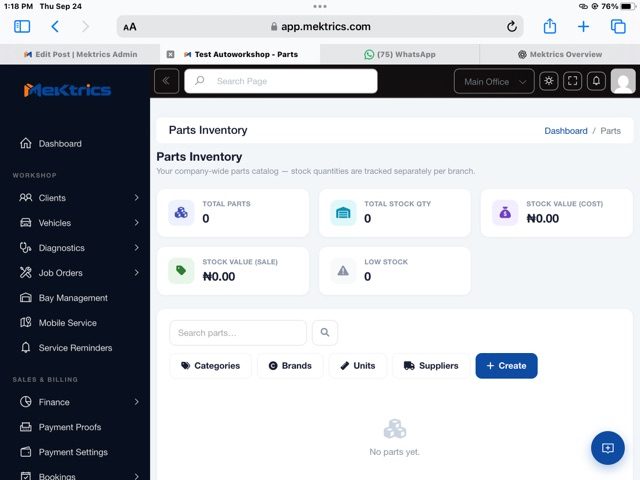Reload page with the refresh icon

point(511,27)
